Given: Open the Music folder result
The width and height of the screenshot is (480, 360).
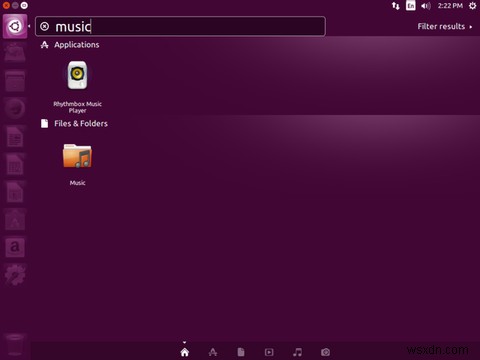Looking at the screenshot, I should click(x=77, y=164).
